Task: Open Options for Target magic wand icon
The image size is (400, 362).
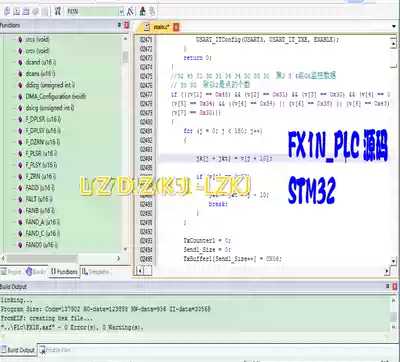Action: click(130, 11)
